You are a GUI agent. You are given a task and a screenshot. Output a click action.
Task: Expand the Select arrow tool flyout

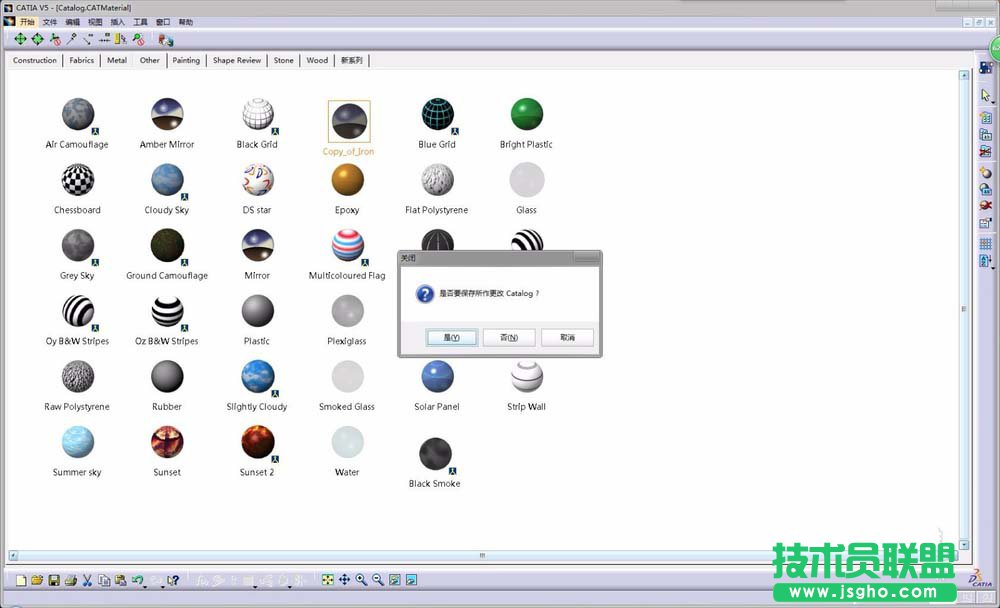pos(992,101)
